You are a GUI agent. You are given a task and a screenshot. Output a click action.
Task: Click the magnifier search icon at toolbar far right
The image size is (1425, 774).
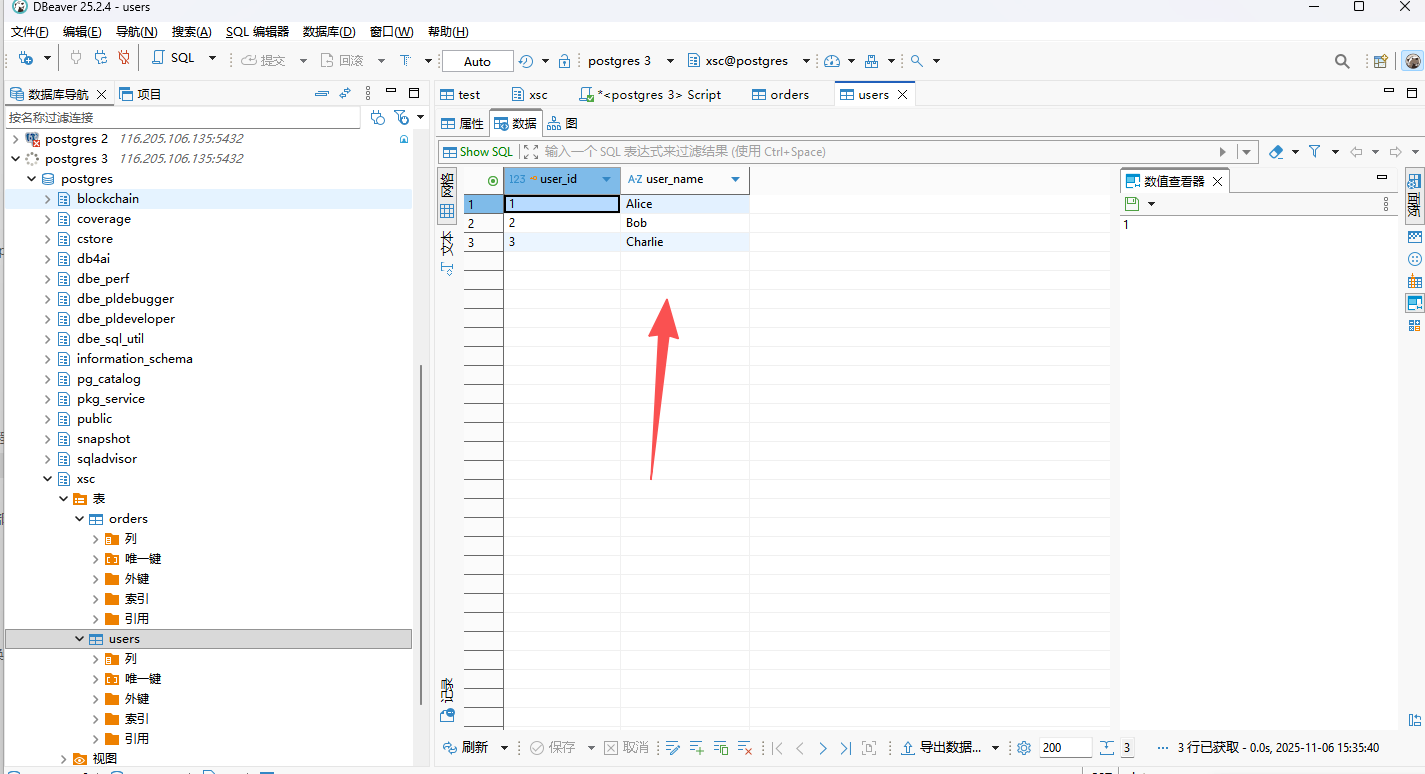tap(1342, 61)
